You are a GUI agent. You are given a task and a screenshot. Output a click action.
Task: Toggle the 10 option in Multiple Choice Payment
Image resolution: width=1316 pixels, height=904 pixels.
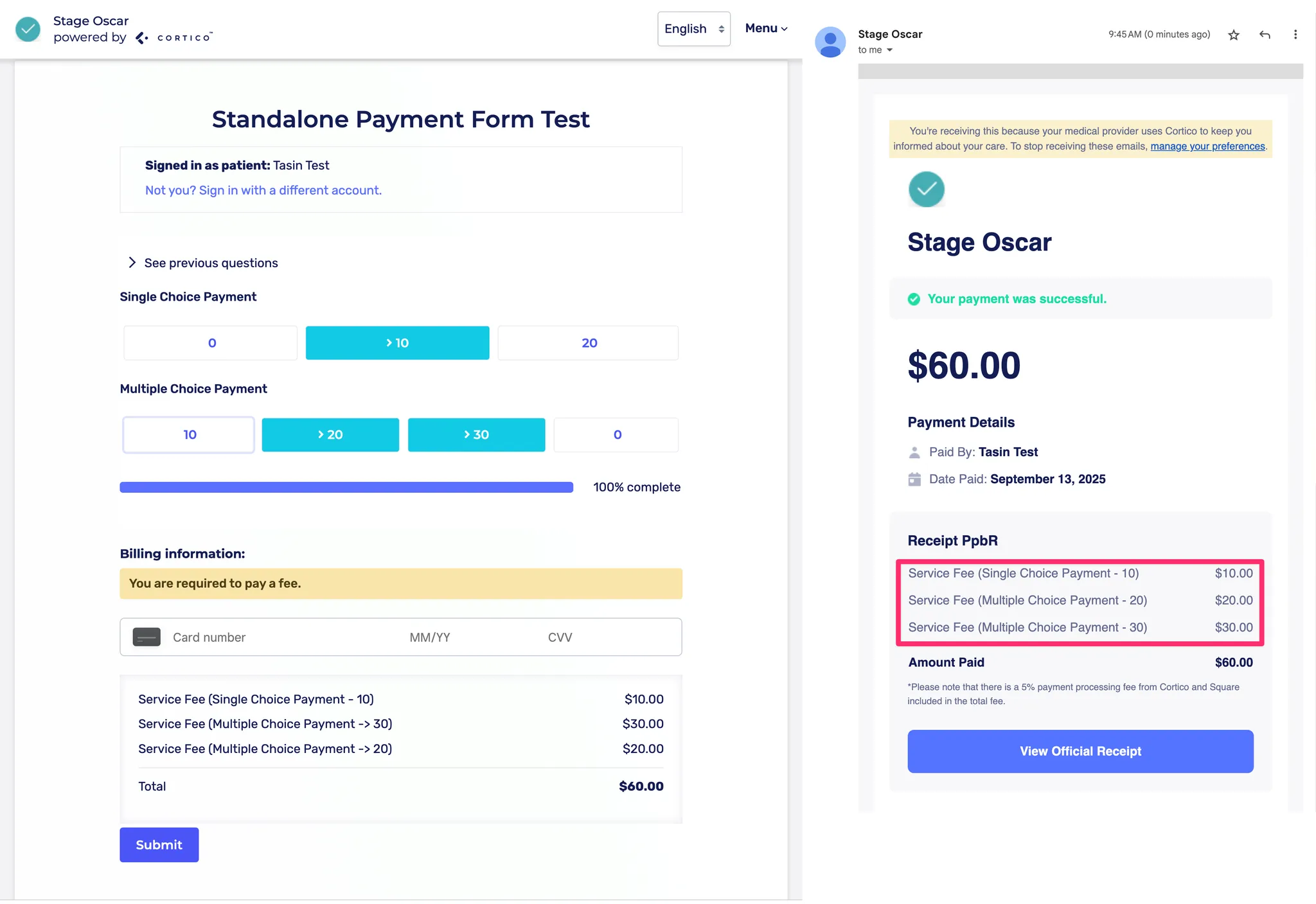(x=189, y=435)
